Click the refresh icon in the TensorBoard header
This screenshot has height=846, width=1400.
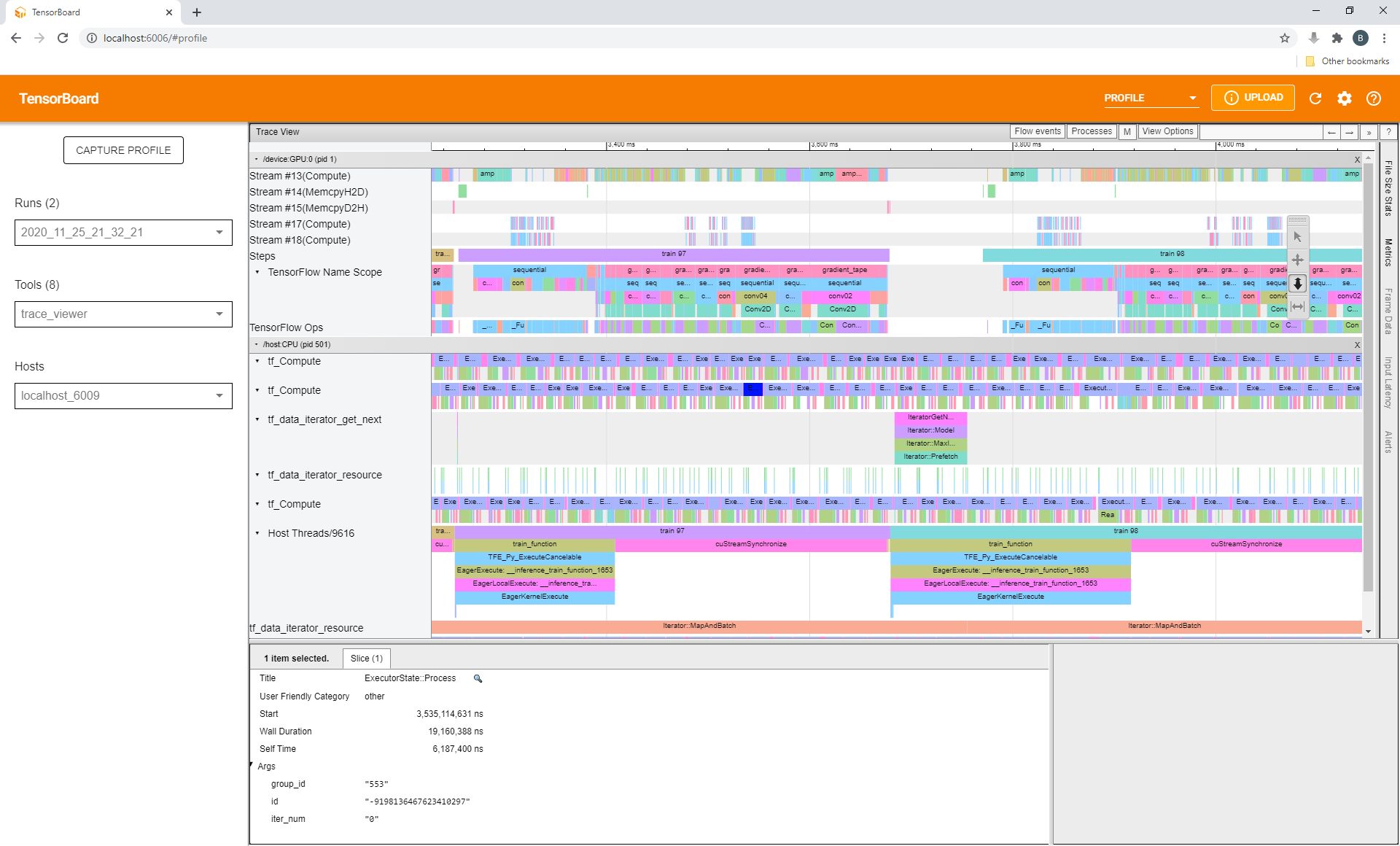point(1316,98)
